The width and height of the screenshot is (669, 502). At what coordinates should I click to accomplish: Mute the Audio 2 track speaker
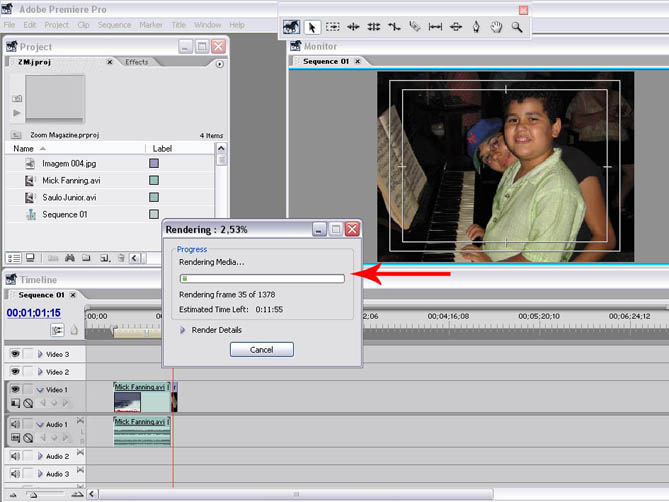coord(15,456)
